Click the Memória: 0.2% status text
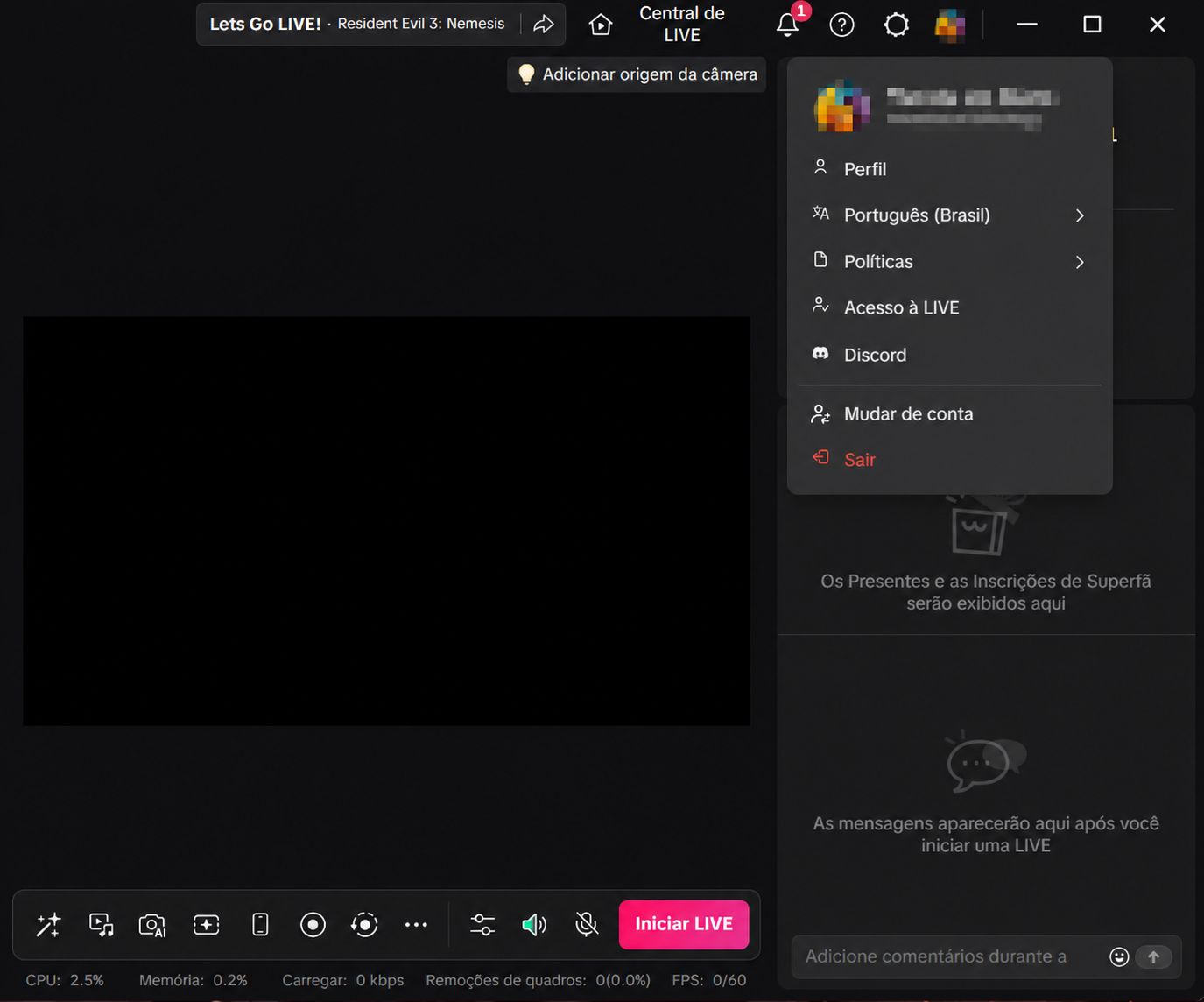The width and height of the screenshot is (1204, 1002). pyautogui.click(x=194, y=980)
